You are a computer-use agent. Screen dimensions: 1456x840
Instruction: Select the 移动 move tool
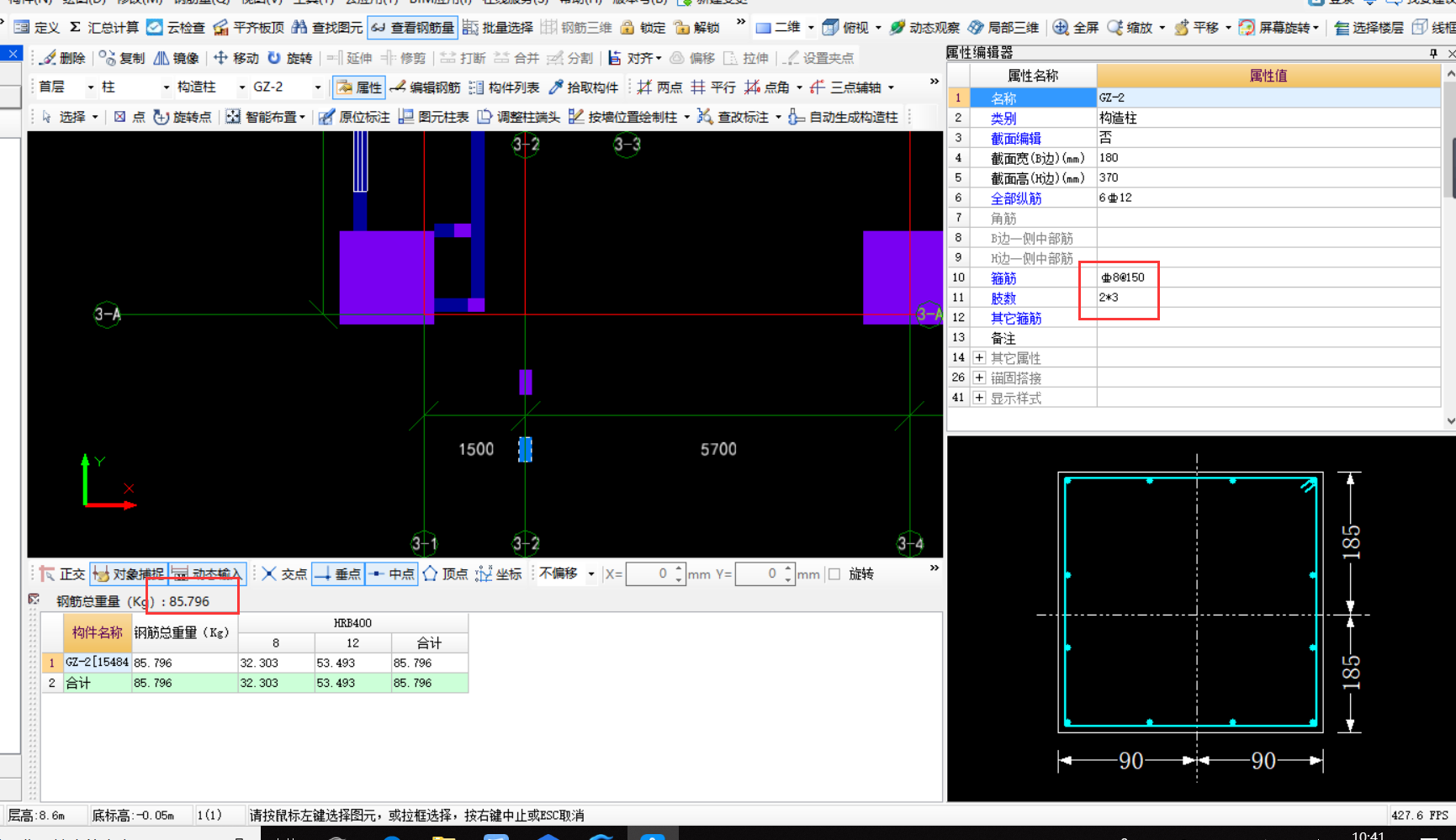click(236, 58)
